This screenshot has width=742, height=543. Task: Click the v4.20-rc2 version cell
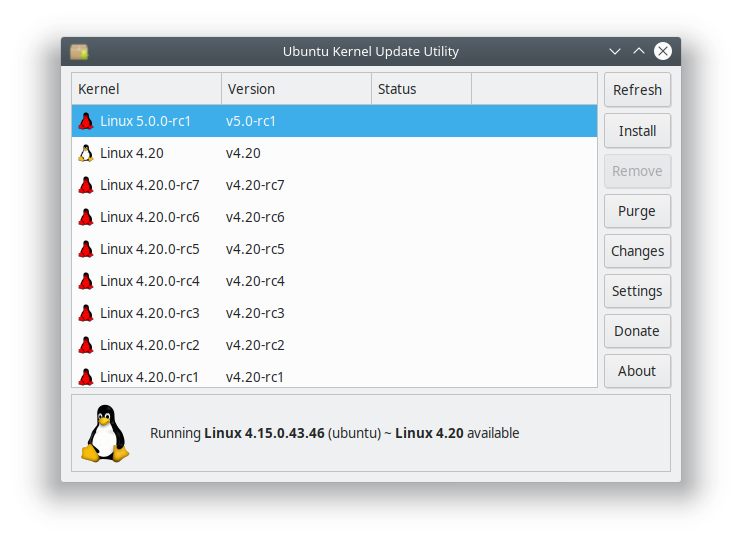click(x=255, y=345)
